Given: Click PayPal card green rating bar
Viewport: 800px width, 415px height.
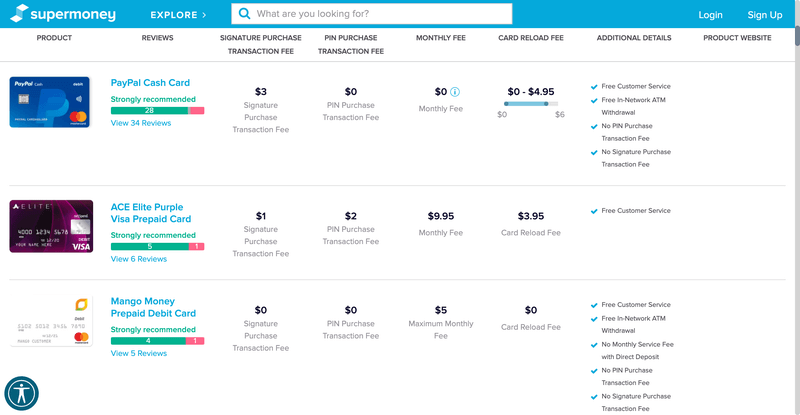Looking at the screenshot, I should coord(149,110).
